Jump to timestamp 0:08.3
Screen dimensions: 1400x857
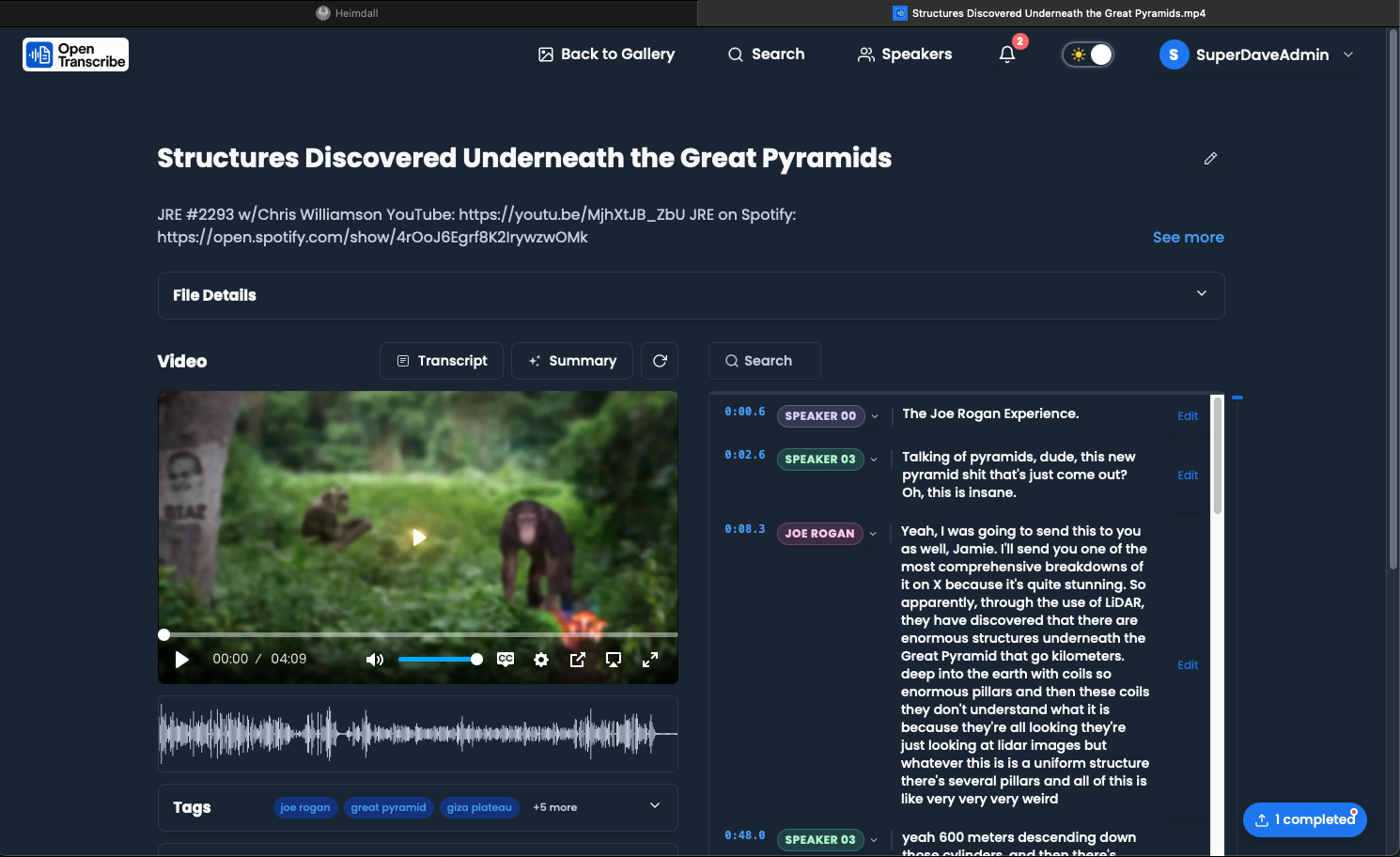point(744,529)
